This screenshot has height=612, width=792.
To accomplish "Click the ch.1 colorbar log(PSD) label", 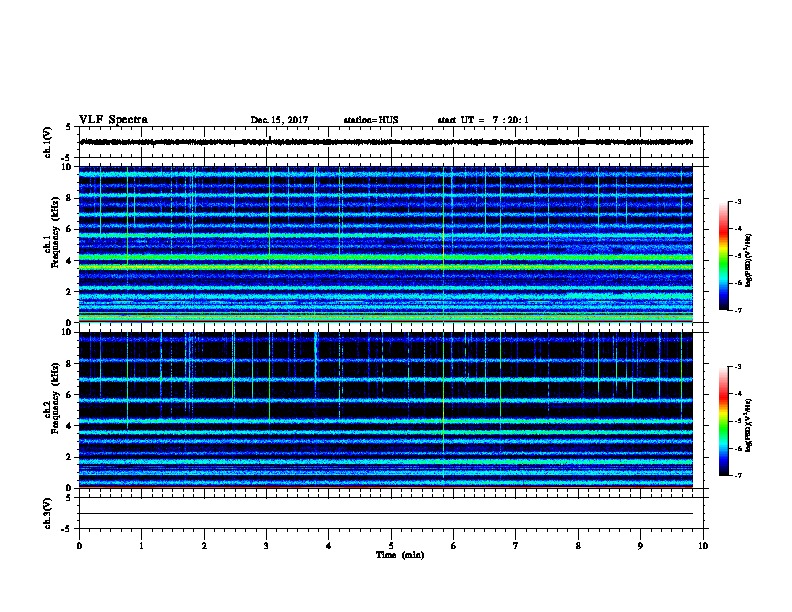I will click(x=748, y=260).
